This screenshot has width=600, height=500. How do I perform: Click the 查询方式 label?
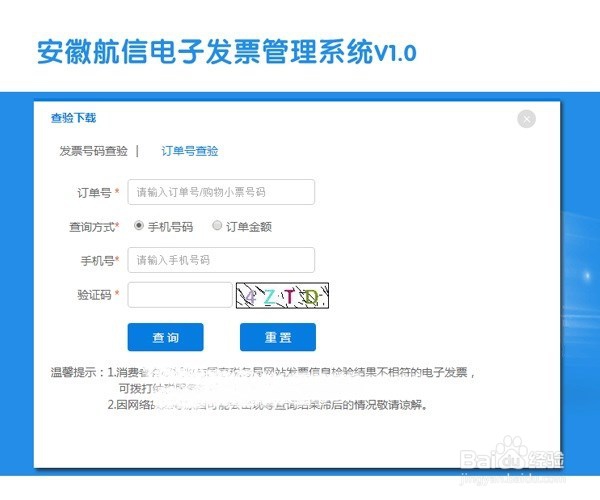[92, 227]
